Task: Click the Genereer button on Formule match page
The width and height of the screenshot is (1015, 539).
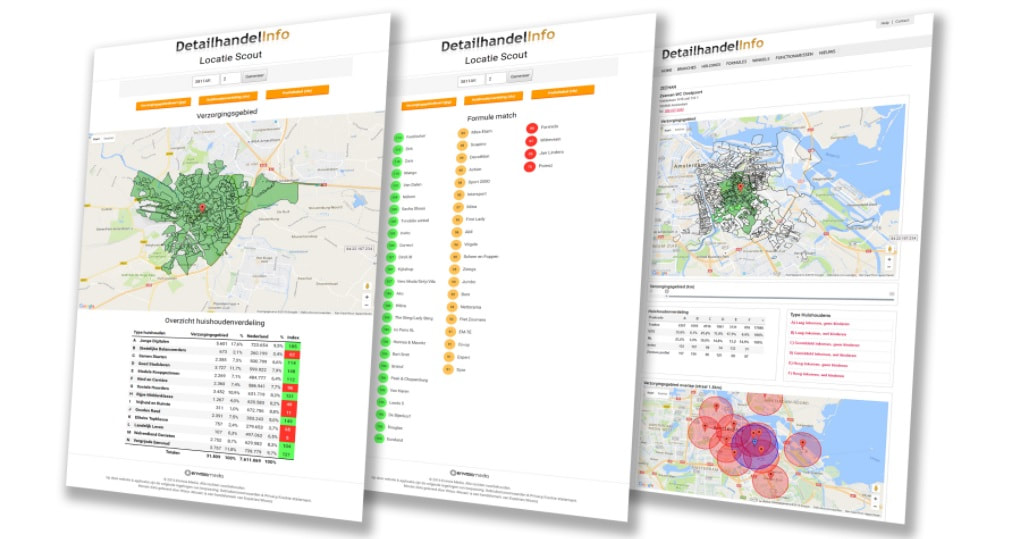Action: [519, 76]
